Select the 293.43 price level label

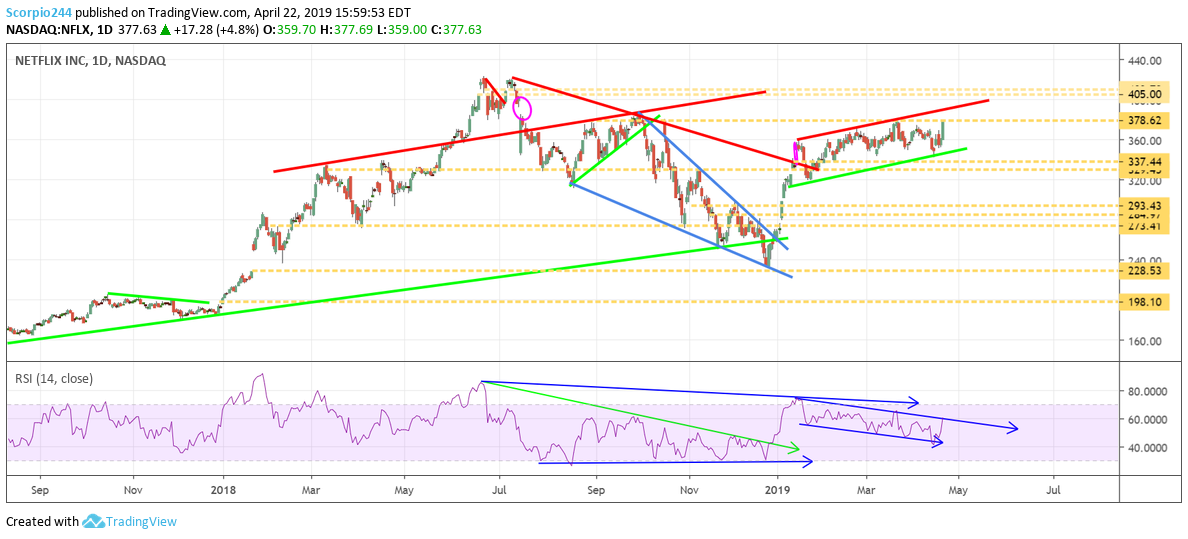(1143, 205)
